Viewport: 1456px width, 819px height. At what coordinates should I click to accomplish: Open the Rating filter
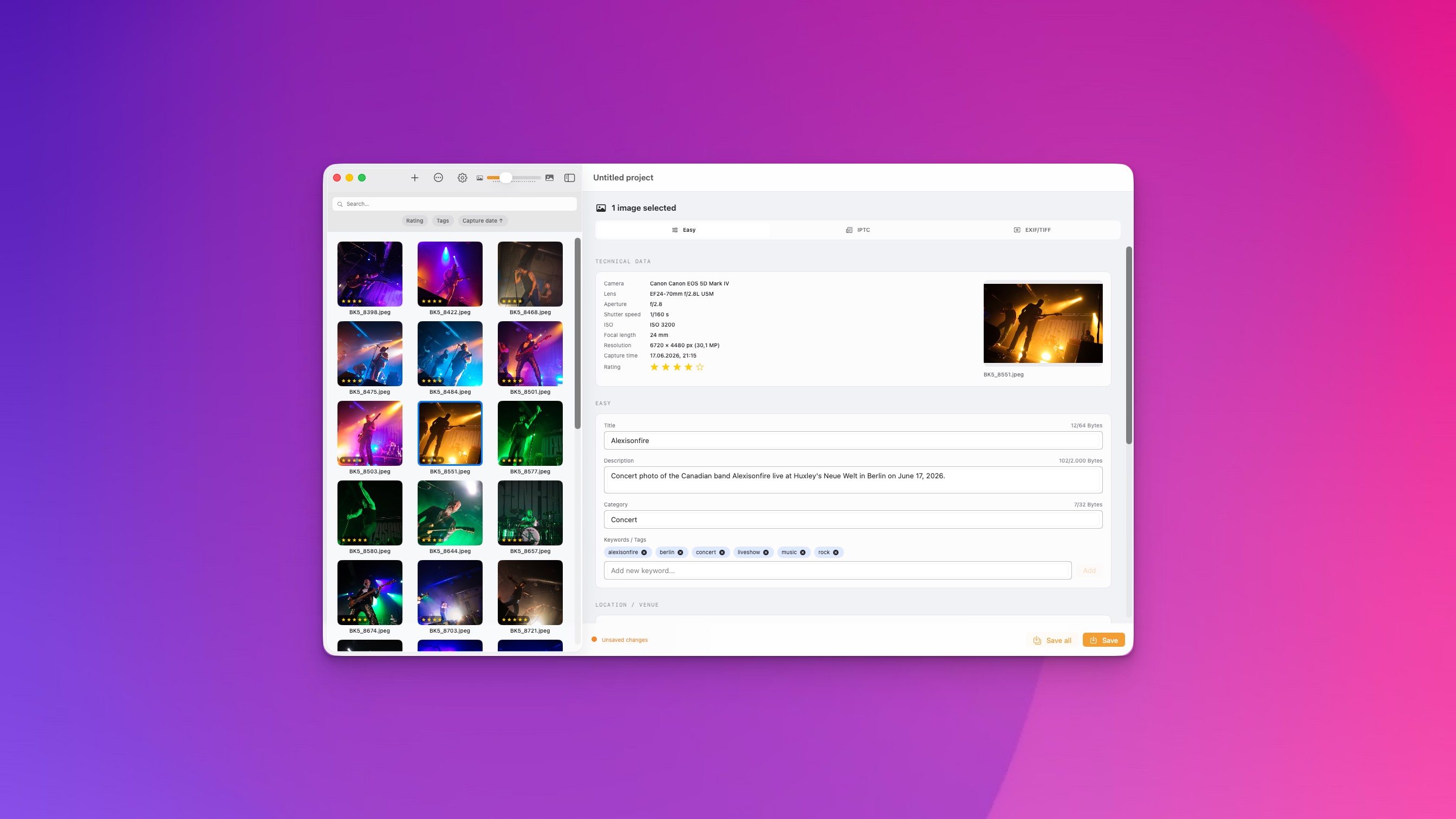coord(414,220)
